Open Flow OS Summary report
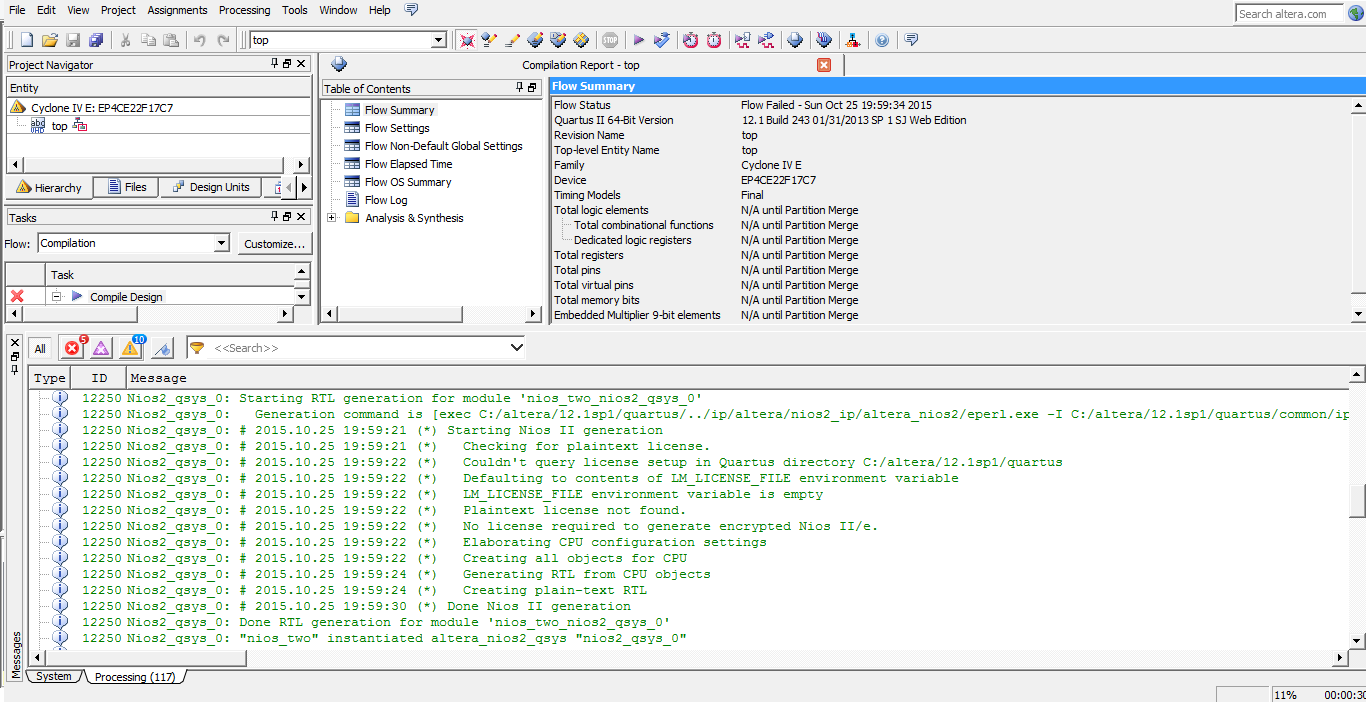 pos(407,182)
